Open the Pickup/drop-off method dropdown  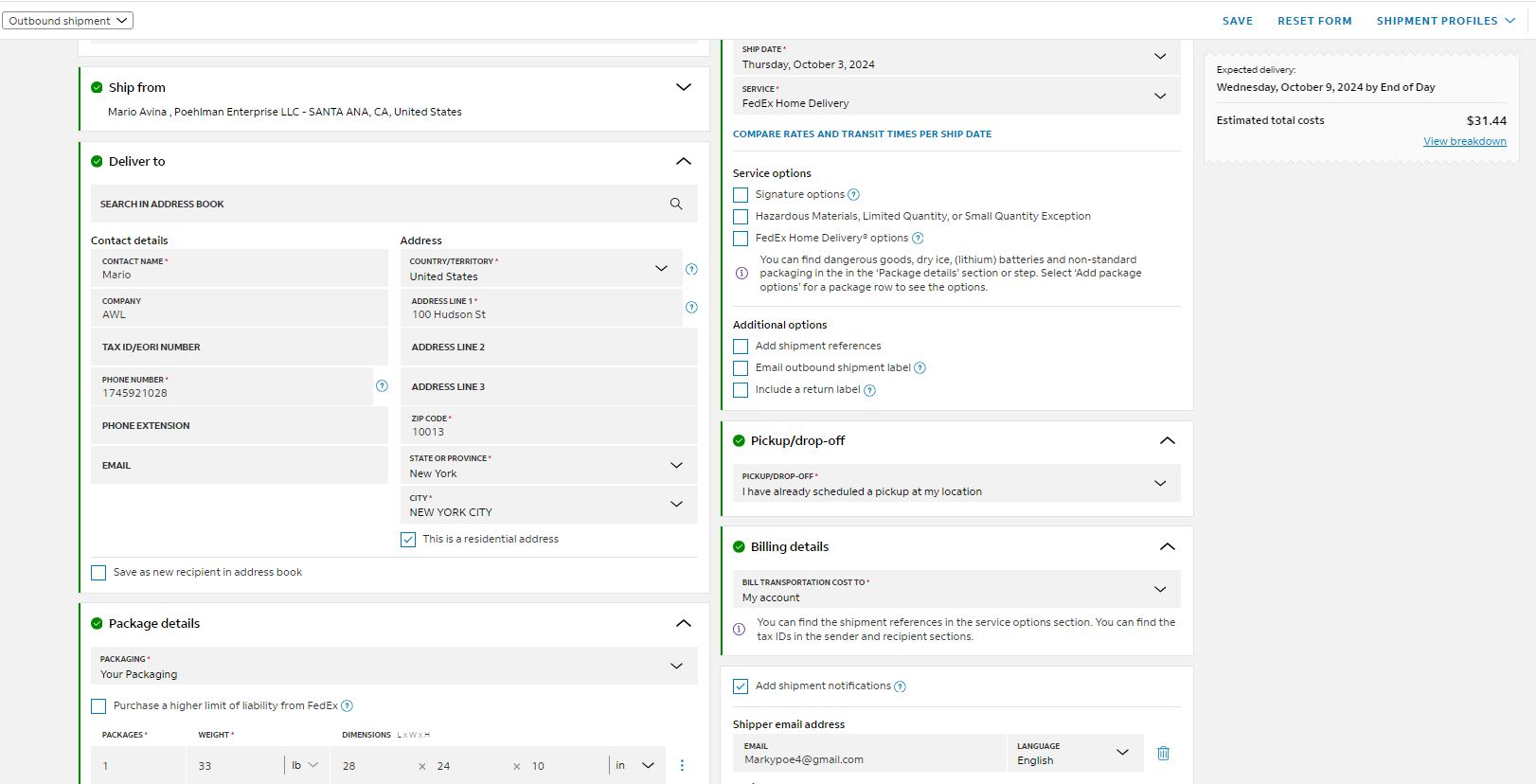[x=956, y=483]
